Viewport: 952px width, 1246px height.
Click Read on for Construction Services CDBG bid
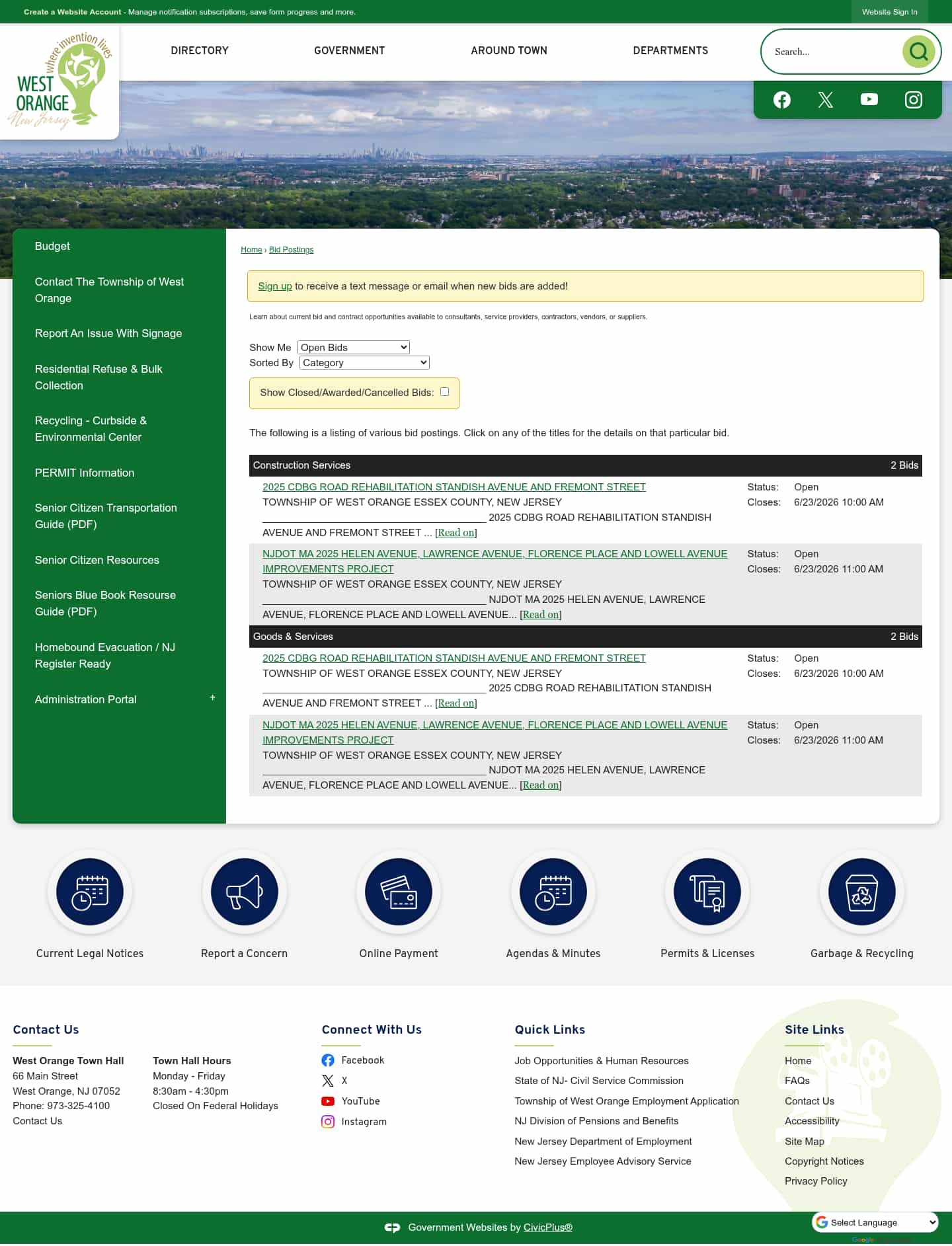(x=456, y=533)
